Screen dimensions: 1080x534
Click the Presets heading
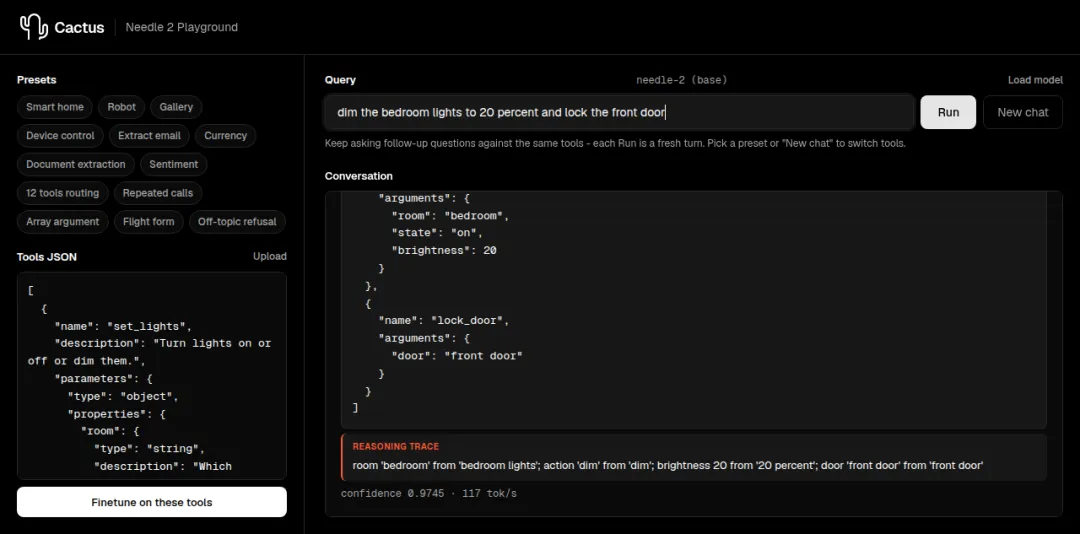(37, 80)
